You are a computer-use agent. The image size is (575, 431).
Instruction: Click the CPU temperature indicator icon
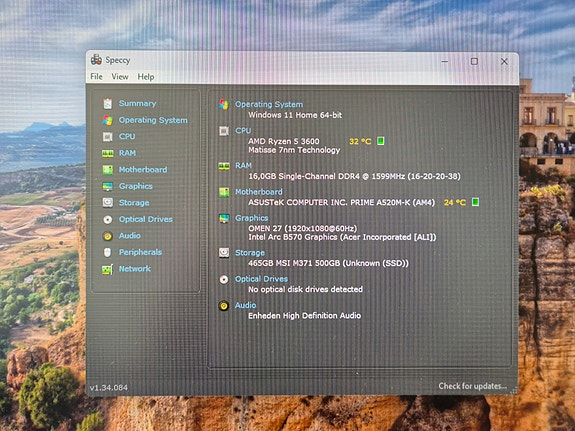(381, 141)
